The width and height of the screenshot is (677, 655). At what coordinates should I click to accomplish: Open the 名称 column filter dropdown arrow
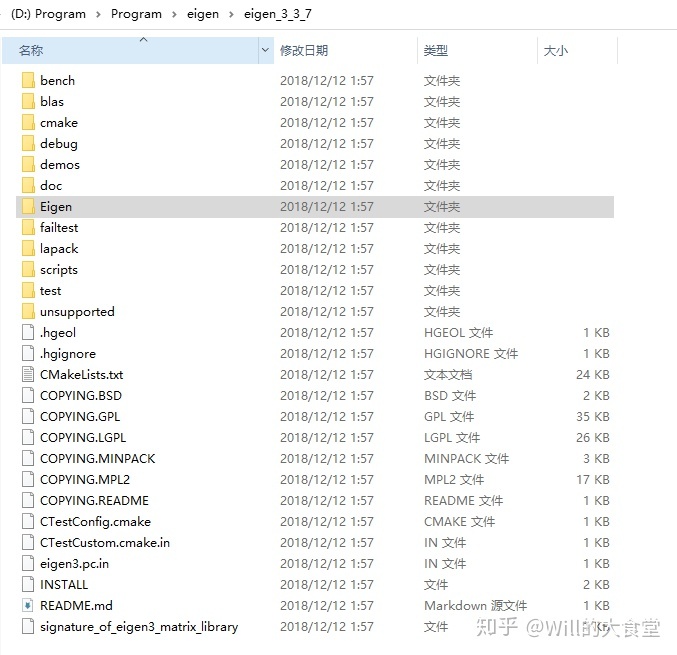tap(266, 50)
